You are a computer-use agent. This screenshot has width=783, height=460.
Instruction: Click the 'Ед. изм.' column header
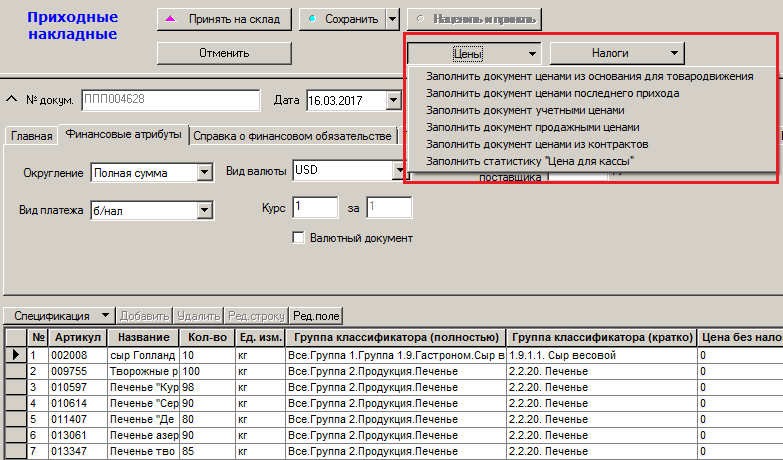260,338
